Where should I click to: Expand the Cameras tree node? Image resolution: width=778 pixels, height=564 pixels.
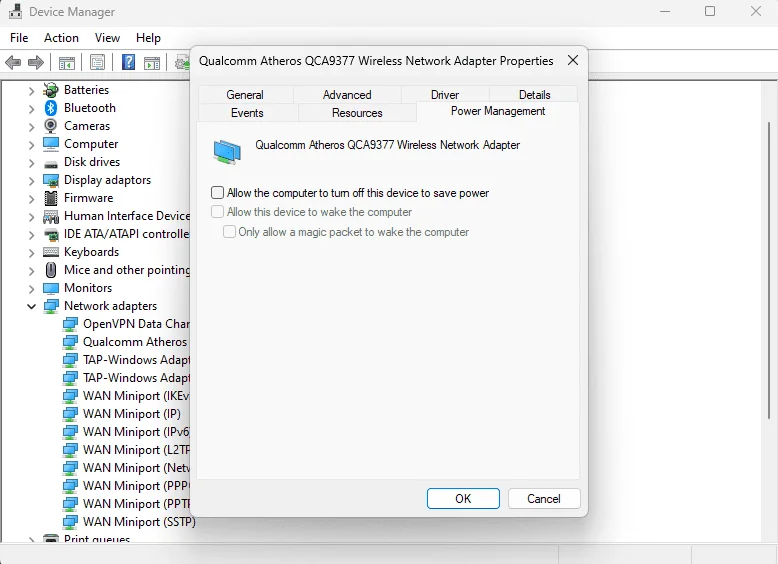tap(31, 127)
